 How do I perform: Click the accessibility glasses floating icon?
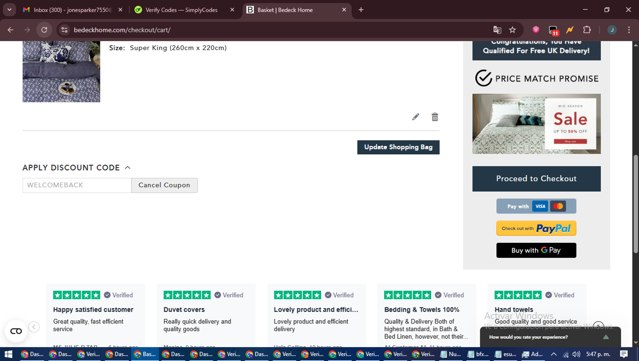16,331
